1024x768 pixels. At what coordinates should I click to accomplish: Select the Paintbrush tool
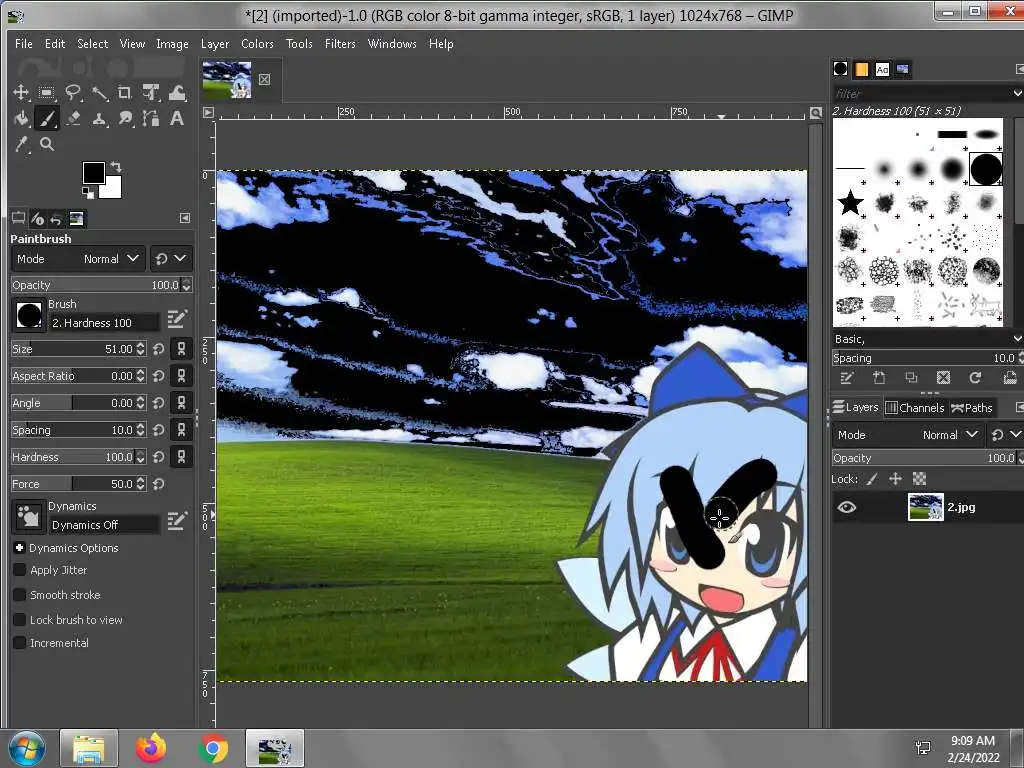click(x=46, y=118)
